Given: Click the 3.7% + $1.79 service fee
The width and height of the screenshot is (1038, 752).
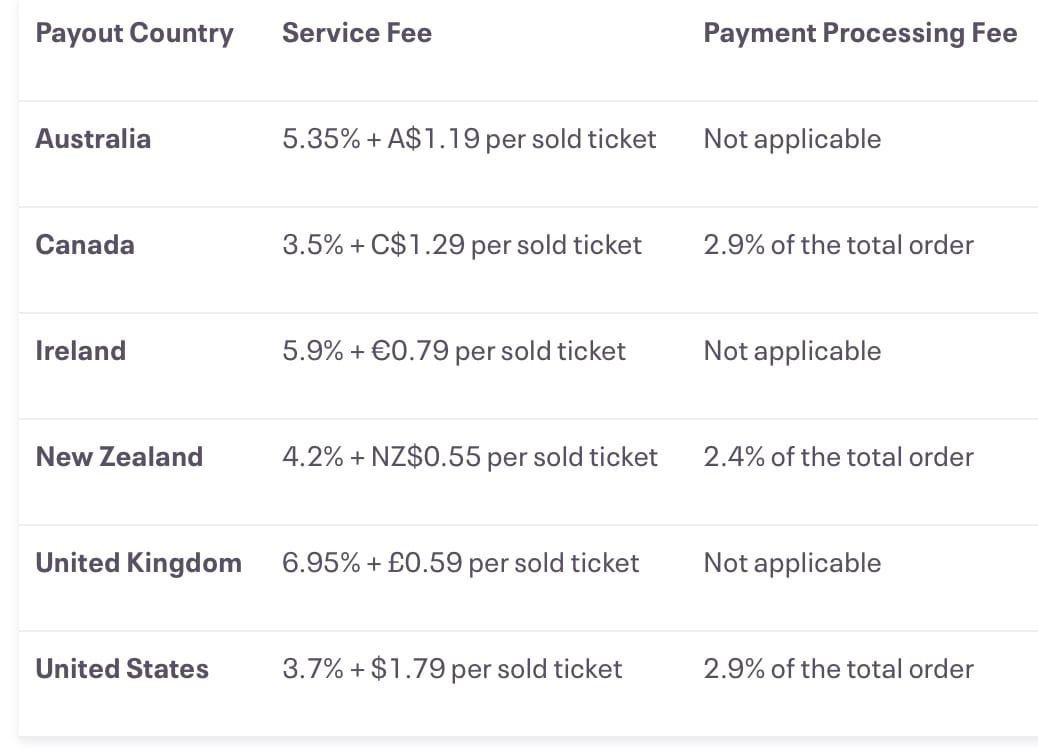Looking at the screenshot, I should [x=452, y=669].
